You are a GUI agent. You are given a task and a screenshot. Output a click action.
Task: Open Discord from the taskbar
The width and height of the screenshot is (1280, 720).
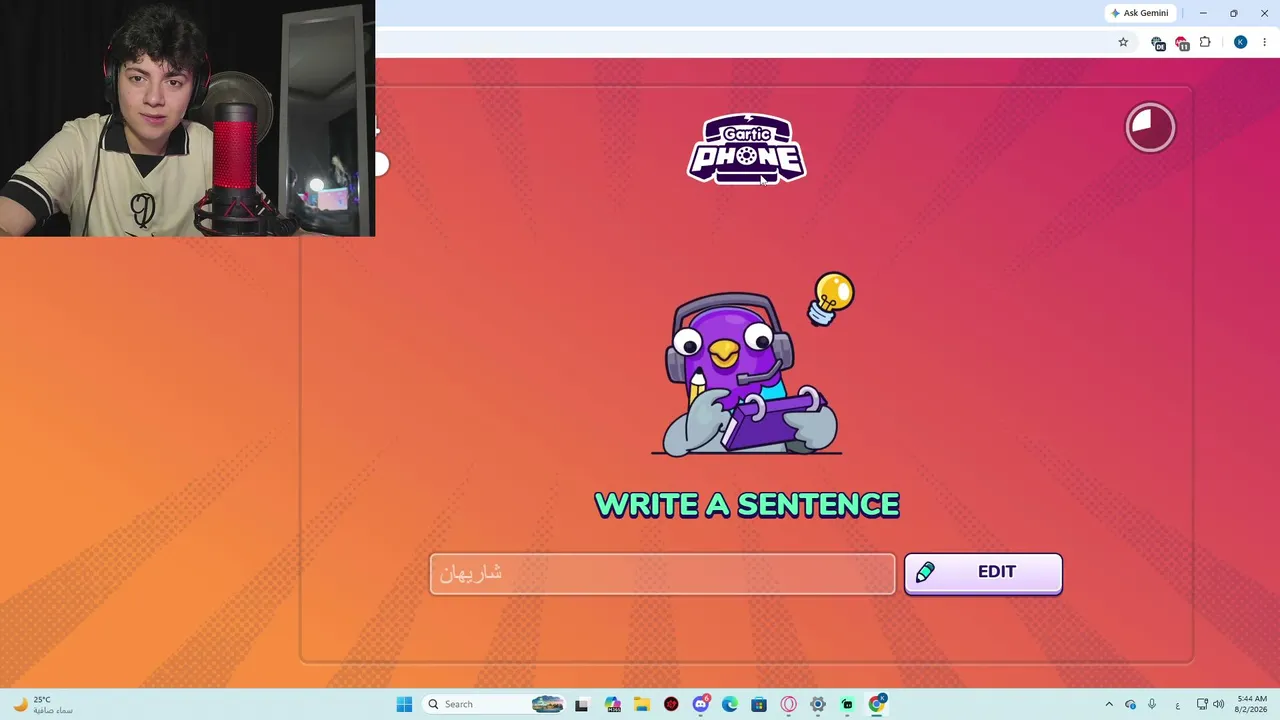701,704
